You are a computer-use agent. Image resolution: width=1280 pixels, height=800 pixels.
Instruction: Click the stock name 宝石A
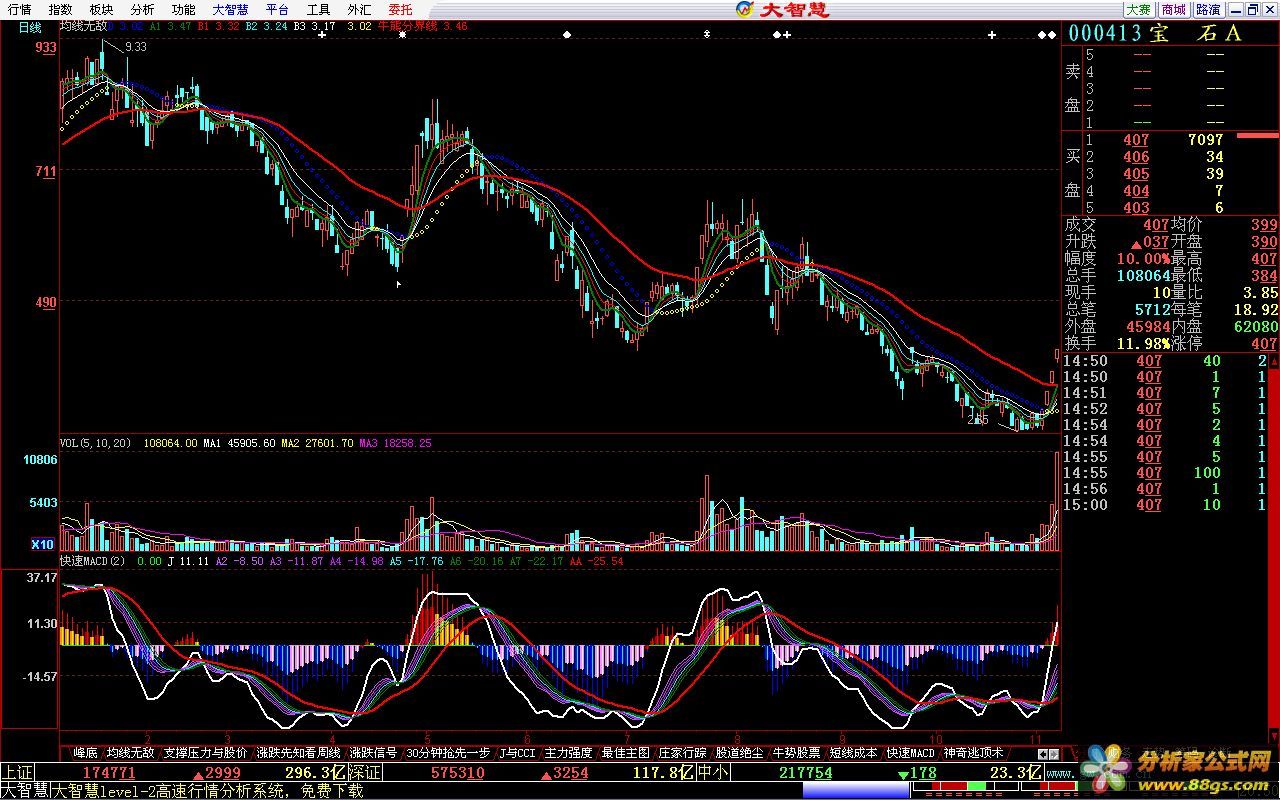tap(1196, 33)
